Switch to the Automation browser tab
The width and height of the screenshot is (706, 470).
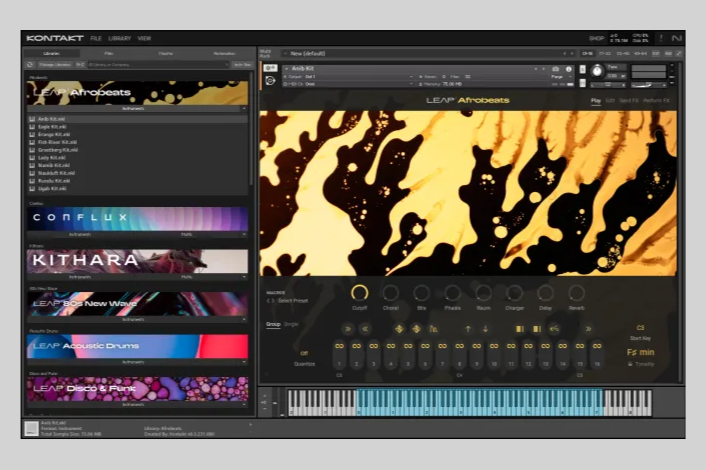(225, 54)
